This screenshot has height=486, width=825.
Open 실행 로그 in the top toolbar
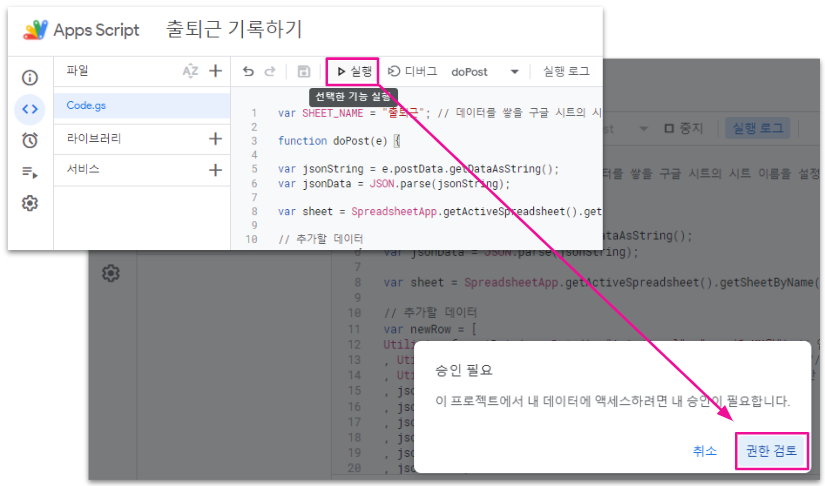point(566,72)
